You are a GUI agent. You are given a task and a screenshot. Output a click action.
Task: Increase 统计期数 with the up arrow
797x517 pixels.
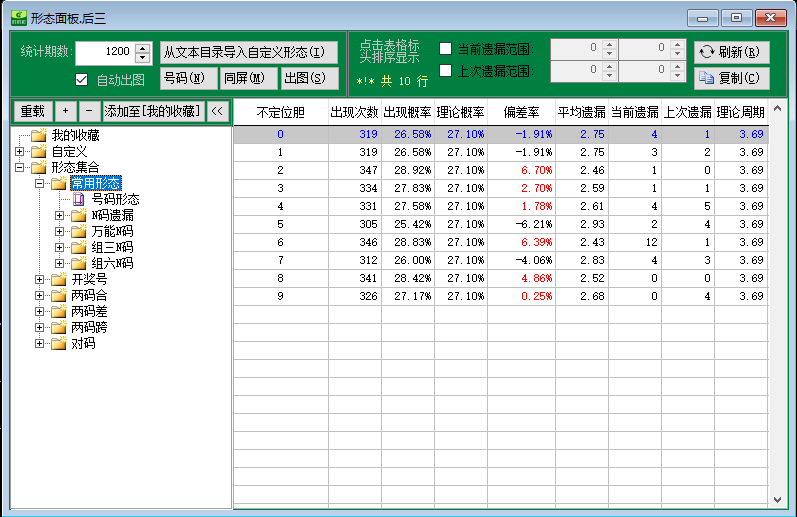[x=142, y=47]
